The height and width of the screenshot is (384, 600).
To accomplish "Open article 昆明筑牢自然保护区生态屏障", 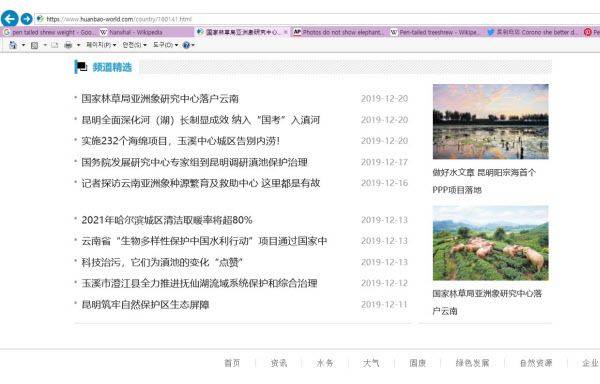I will coord(145,305).
